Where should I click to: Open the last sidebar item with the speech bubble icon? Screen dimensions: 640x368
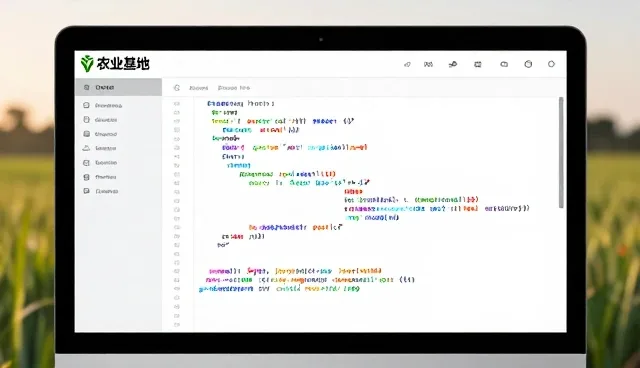click(x=118, y=191)
